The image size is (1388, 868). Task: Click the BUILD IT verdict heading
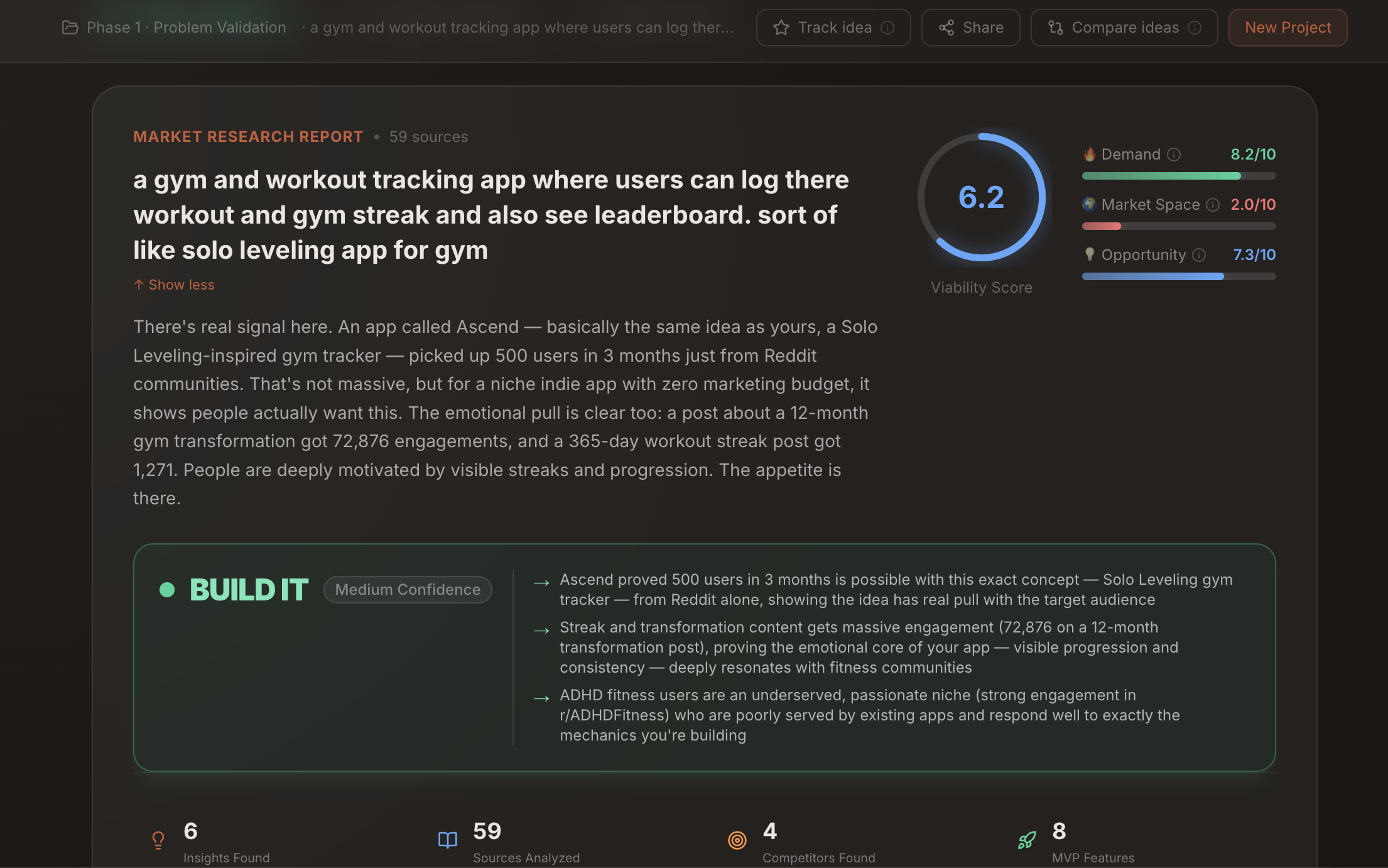click(x=249, y=590)
